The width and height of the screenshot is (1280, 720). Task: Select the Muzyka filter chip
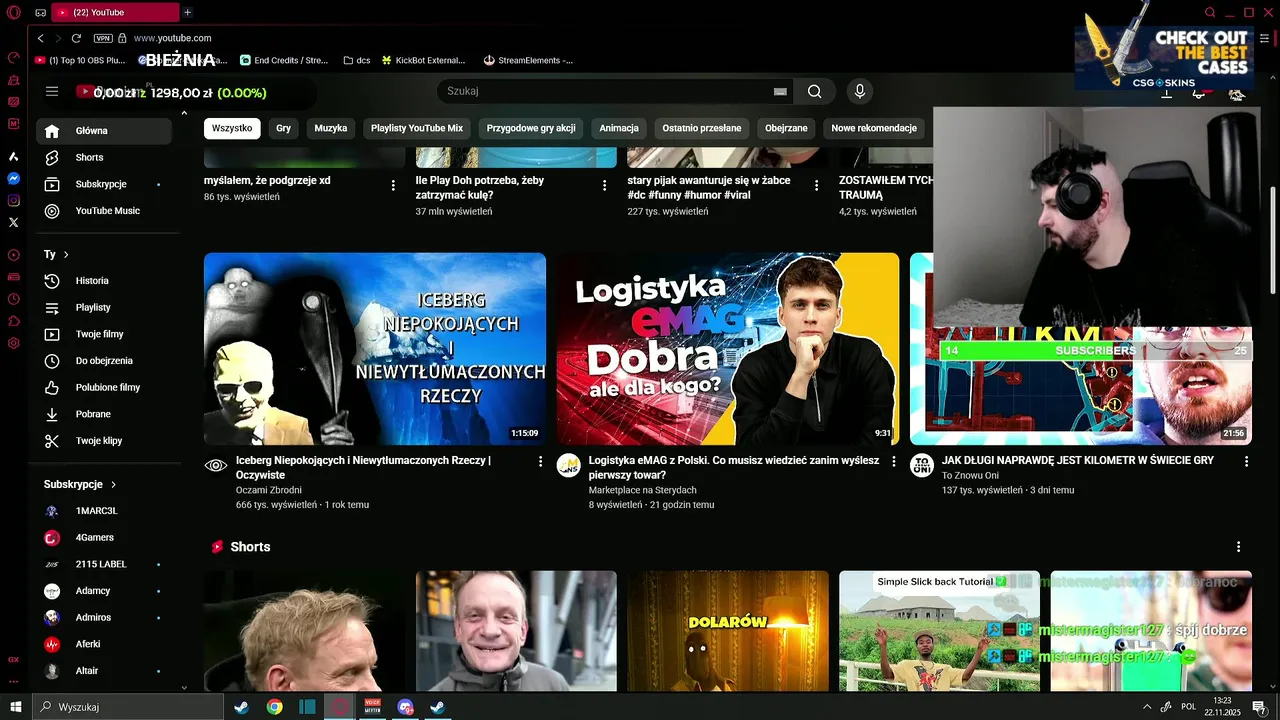[x=331, y=128]
